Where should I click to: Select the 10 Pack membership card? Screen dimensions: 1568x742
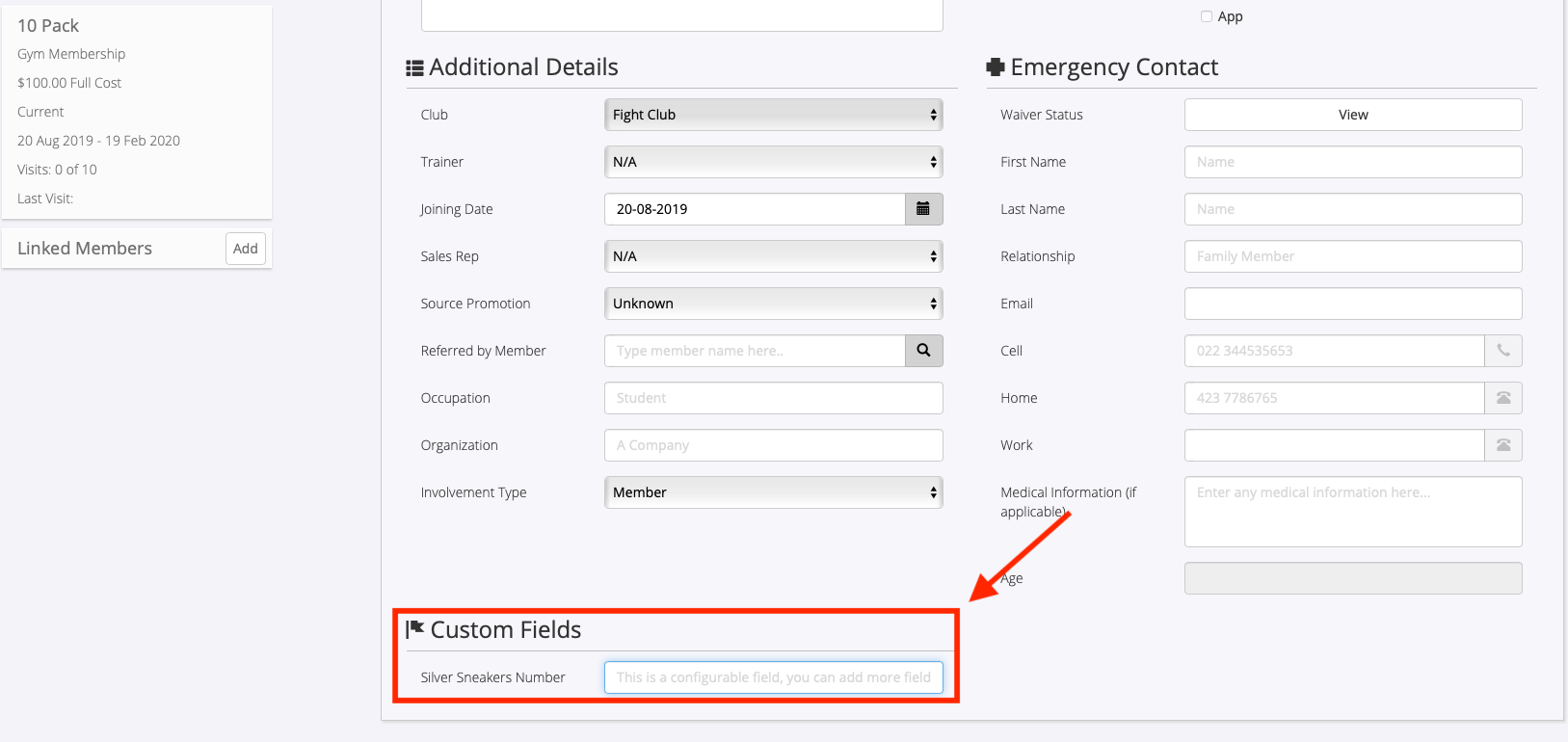point(137,112)
